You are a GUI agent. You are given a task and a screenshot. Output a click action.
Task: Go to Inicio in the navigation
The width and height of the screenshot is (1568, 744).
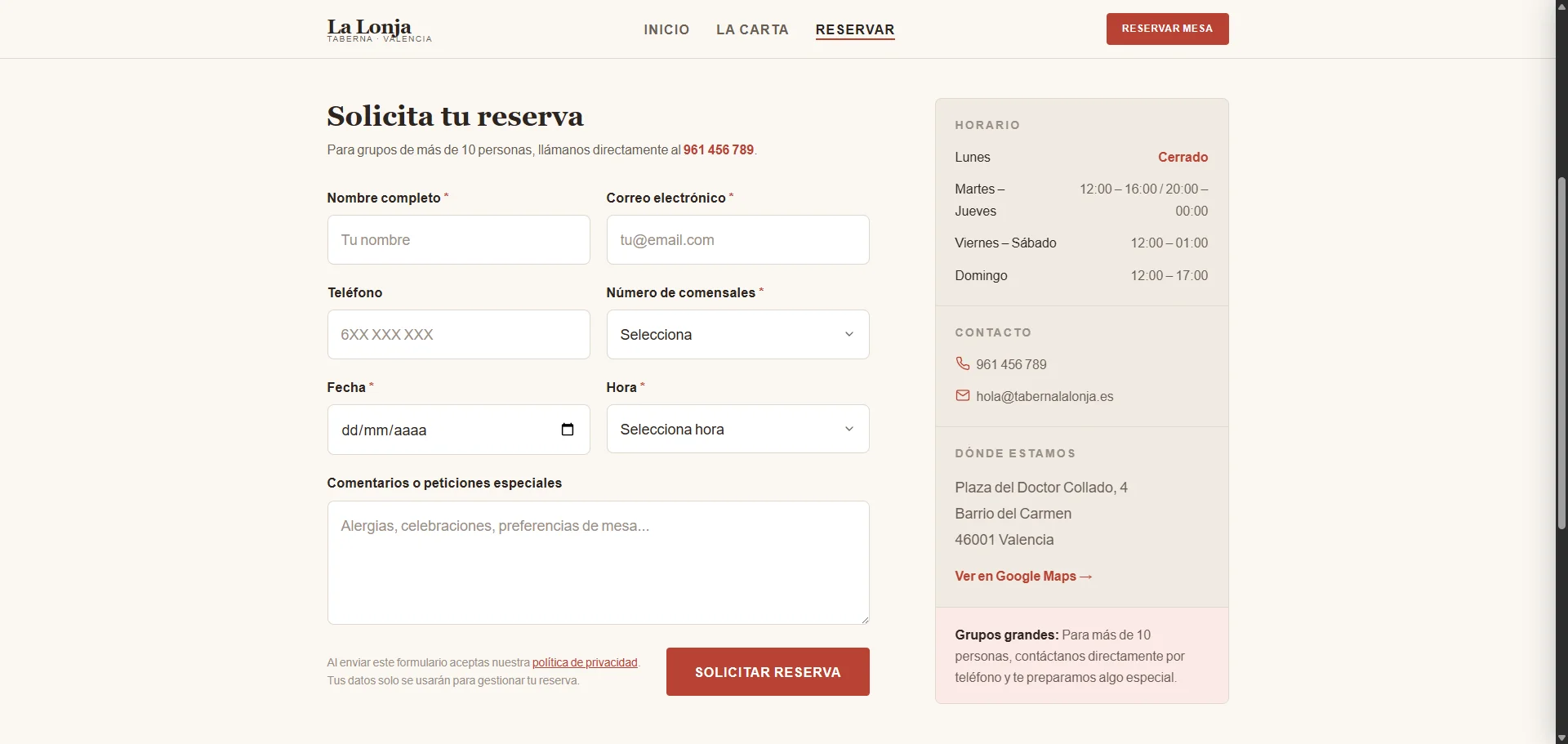coord(666,29)
